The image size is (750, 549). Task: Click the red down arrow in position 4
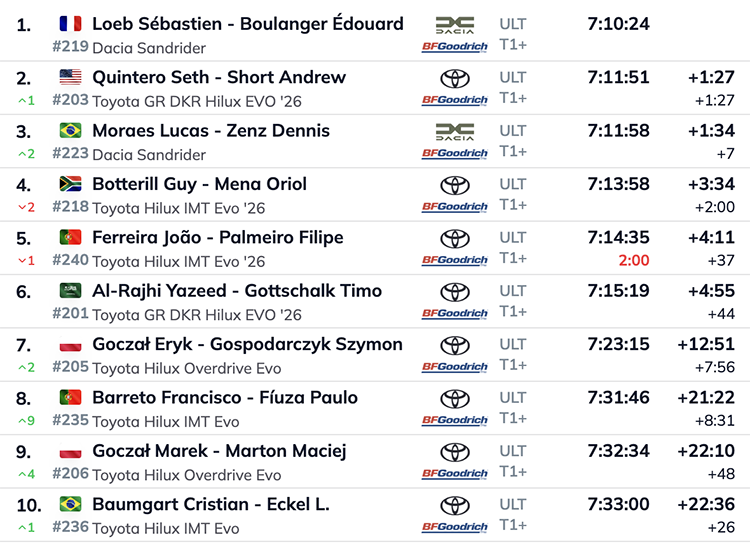click(x=24, y=207)
